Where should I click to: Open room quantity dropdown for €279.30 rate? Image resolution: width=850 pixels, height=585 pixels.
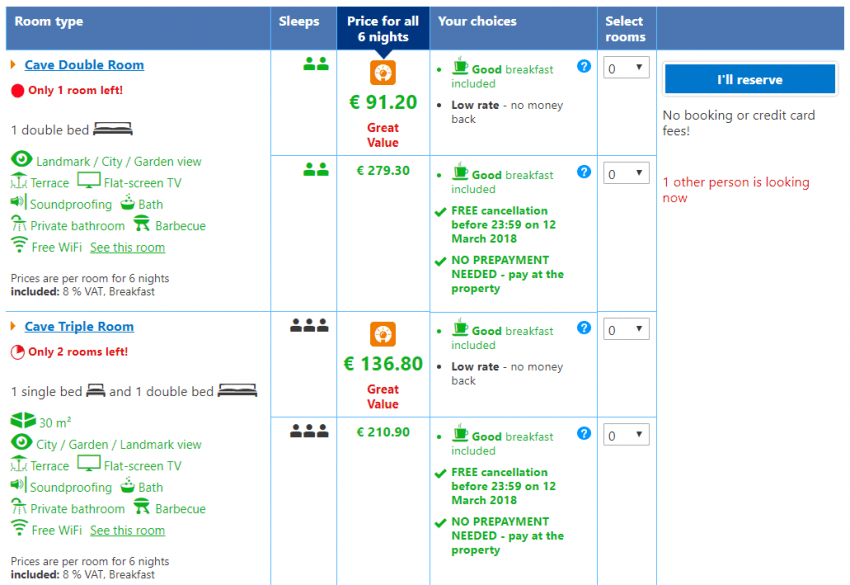627,174
